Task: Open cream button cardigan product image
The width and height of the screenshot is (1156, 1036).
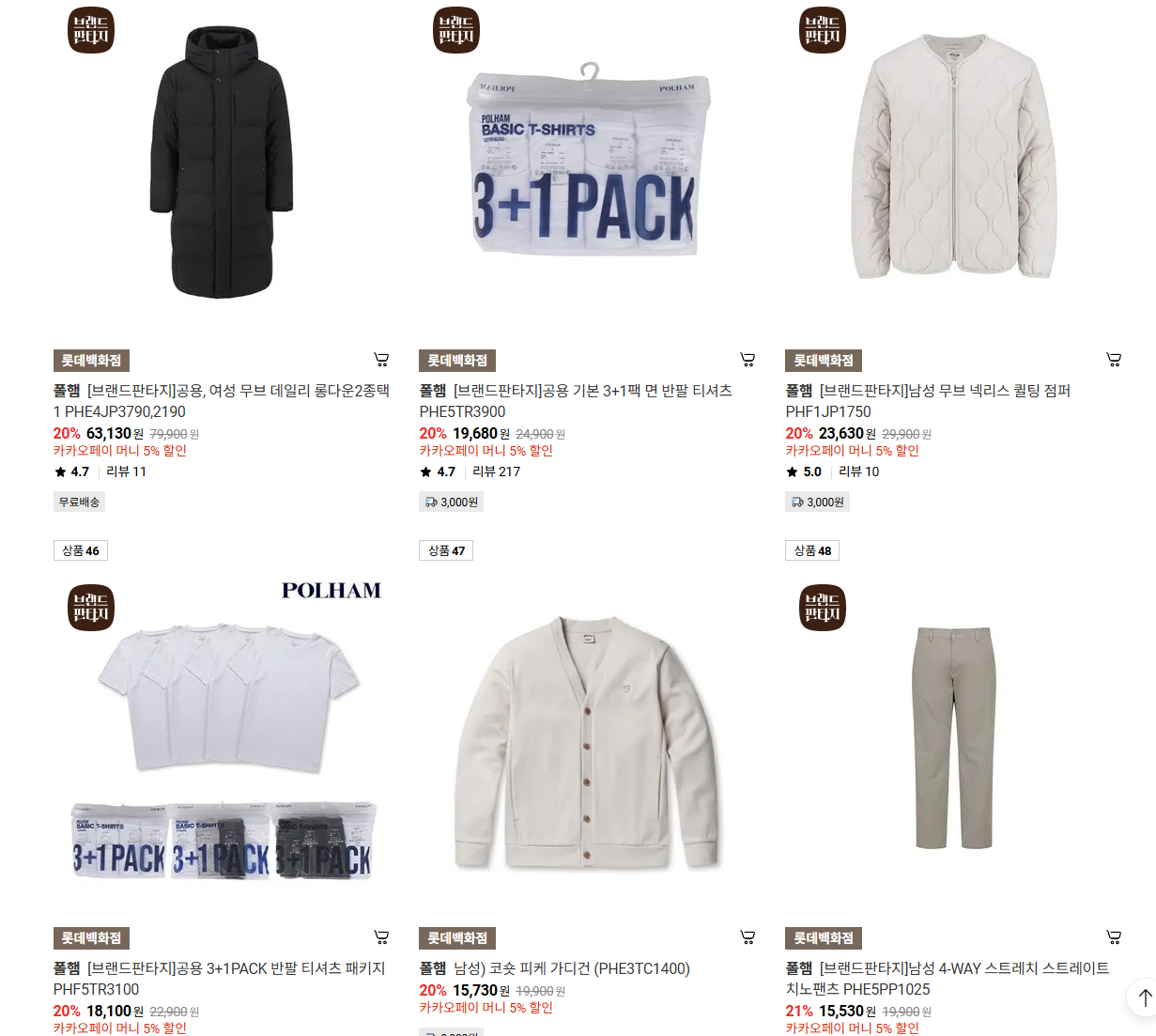Action: [x=588, y=739]
